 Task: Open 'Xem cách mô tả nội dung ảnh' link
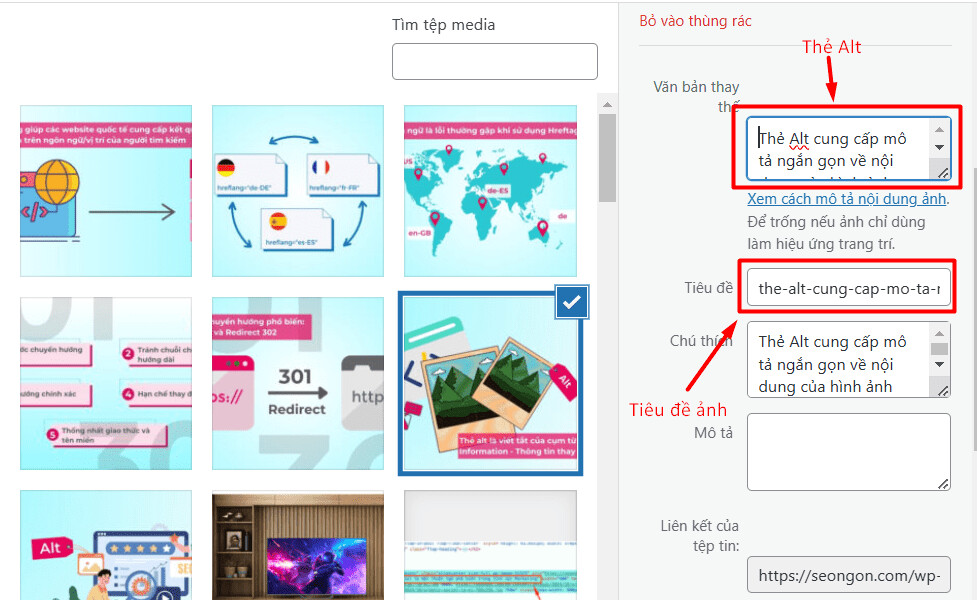click(847, 199)
